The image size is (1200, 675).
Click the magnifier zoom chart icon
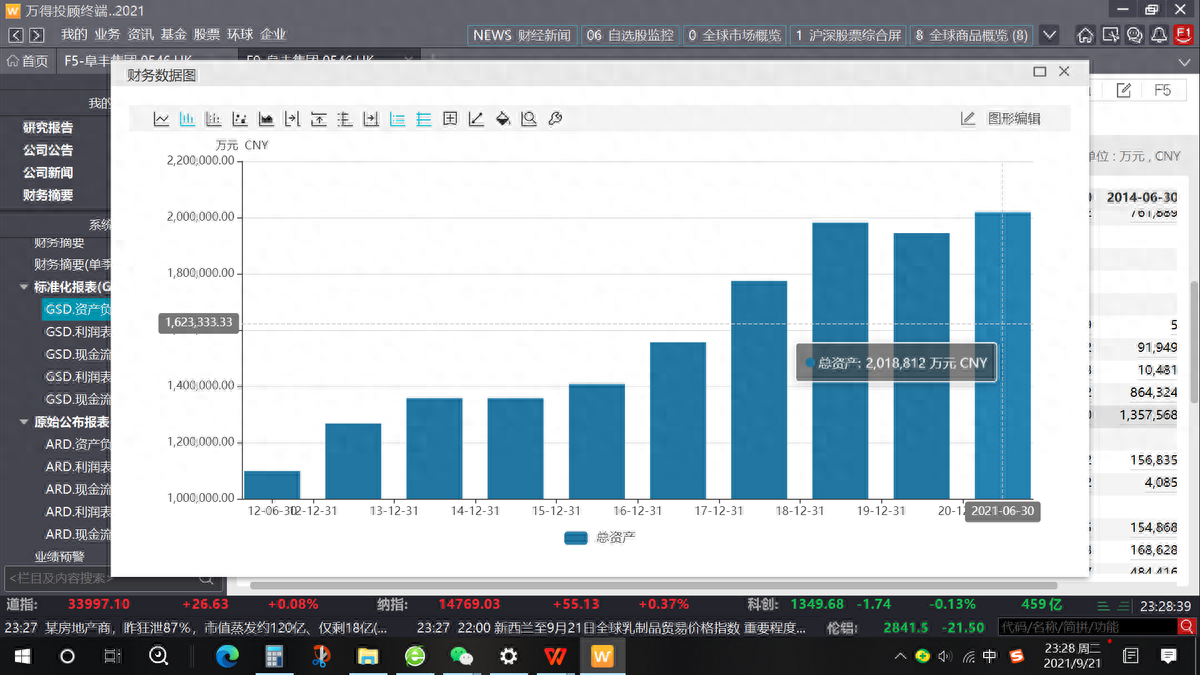tap(529, 119)
